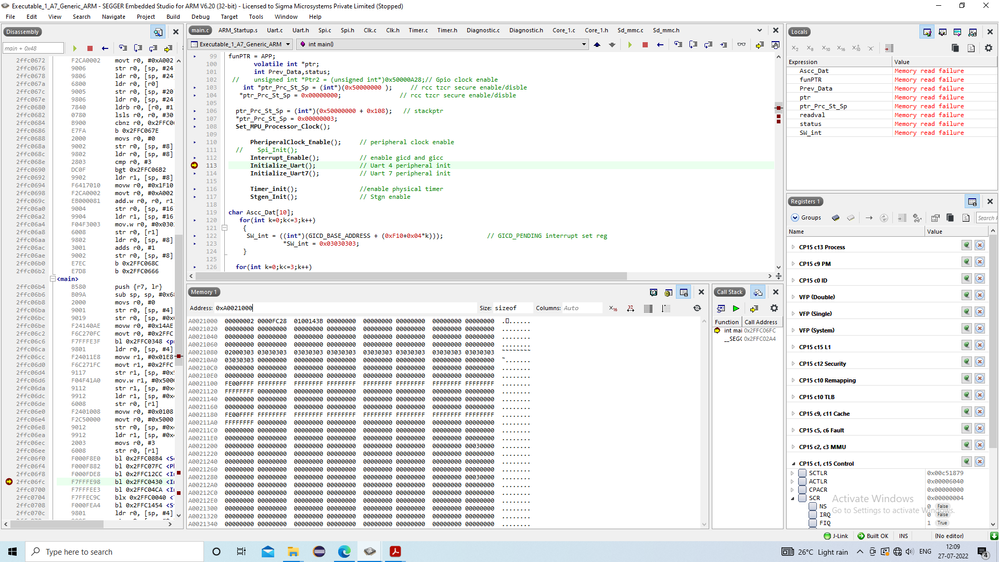Switch to Timer.c editor tab

coord(418,30)
